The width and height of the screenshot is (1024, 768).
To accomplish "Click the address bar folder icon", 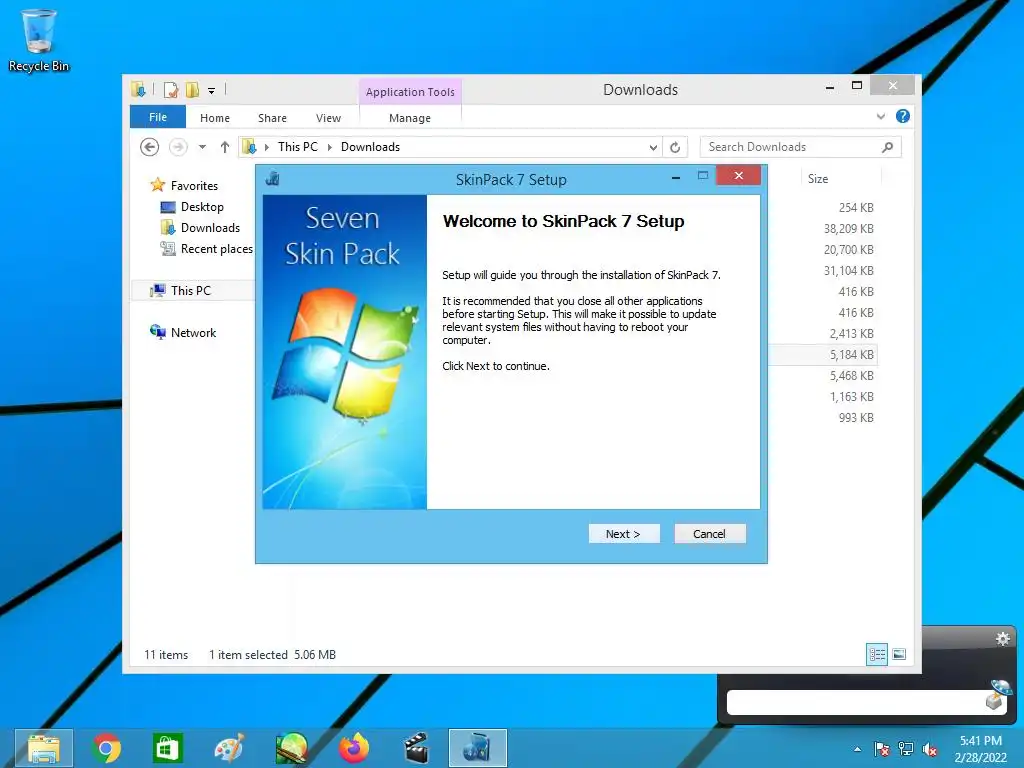I will (x=249, y=147).
